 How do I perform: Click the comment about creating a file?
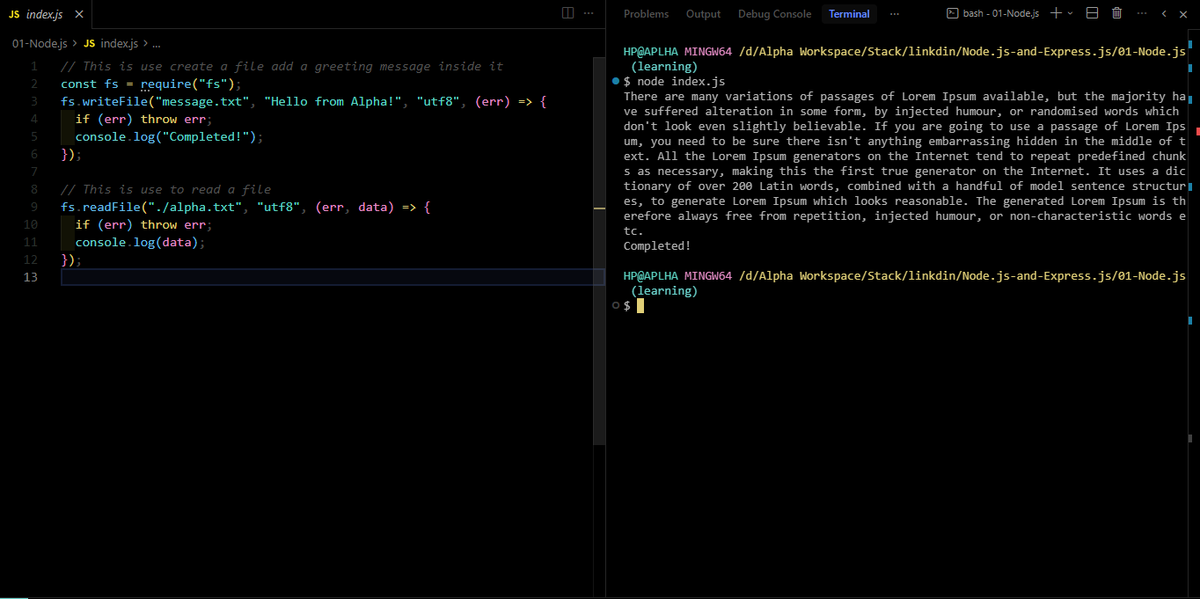point(282,67)
